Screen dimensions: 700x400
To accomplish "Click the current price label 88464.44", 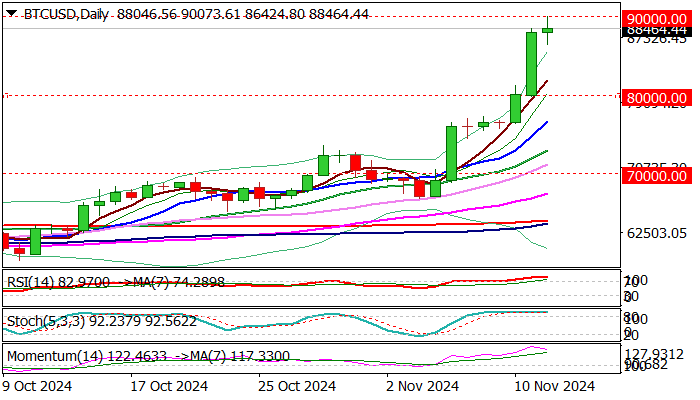I will click(657, 31).
